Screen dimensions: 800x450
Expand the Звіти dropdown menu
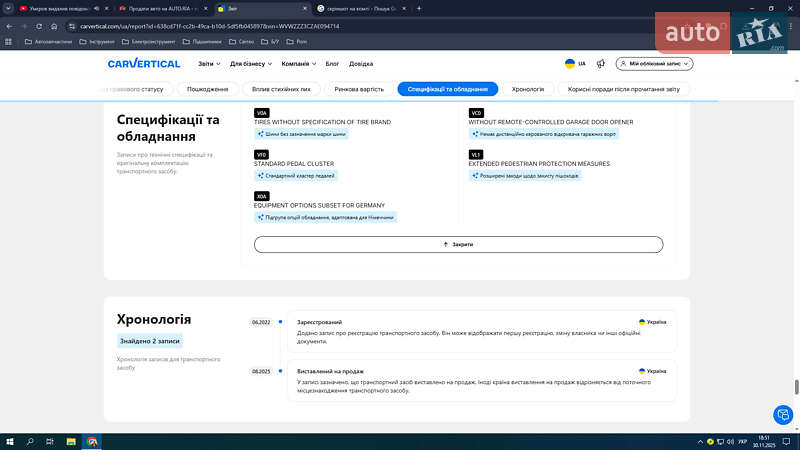[208, 63]
